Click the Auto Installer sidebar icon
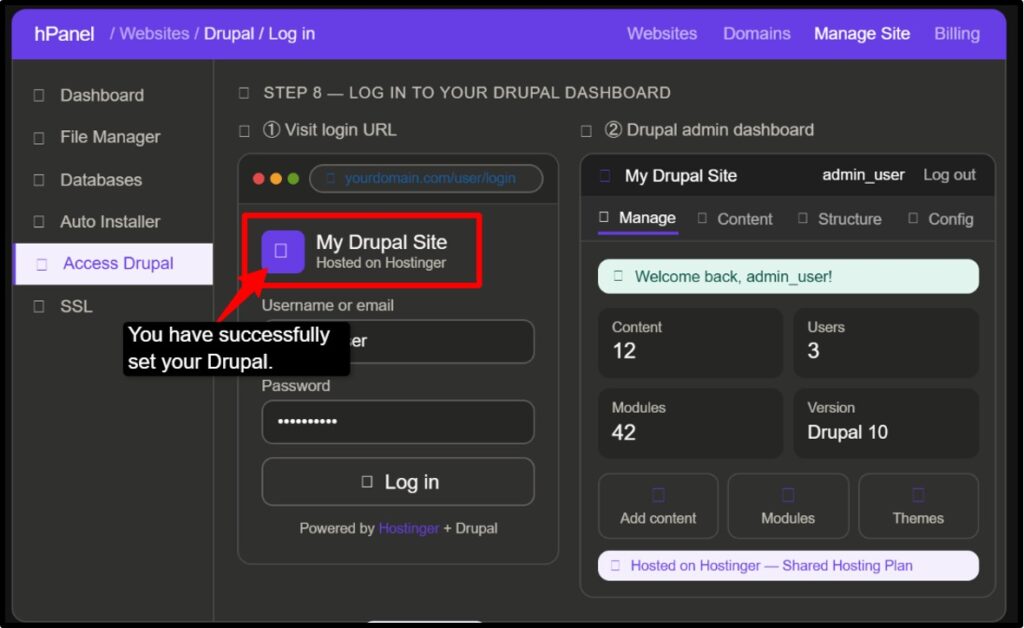The height and width of the screenshot is (628, 1024). [39, 222]
